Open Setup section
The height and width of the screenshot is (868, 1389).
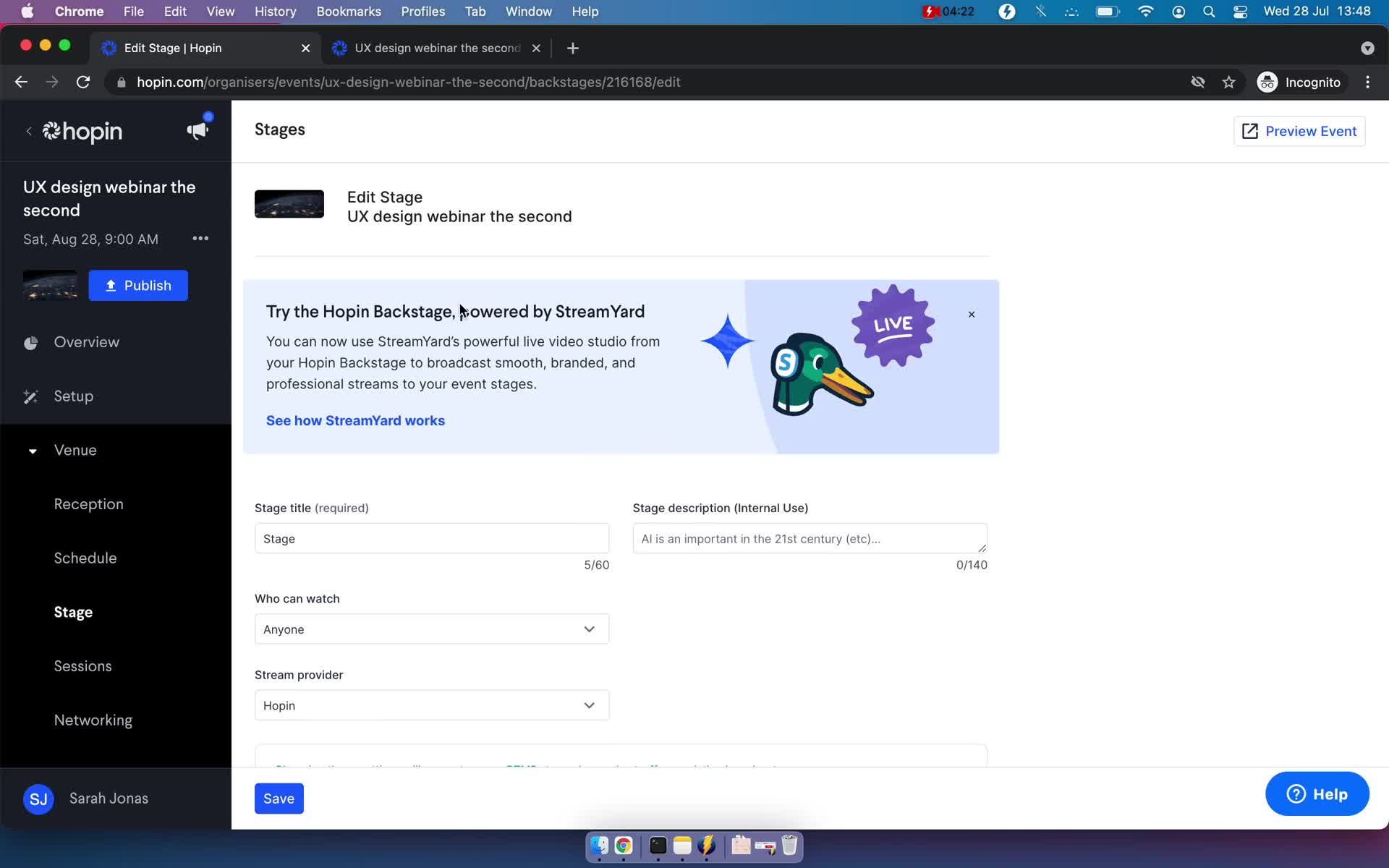coord(73,396)
